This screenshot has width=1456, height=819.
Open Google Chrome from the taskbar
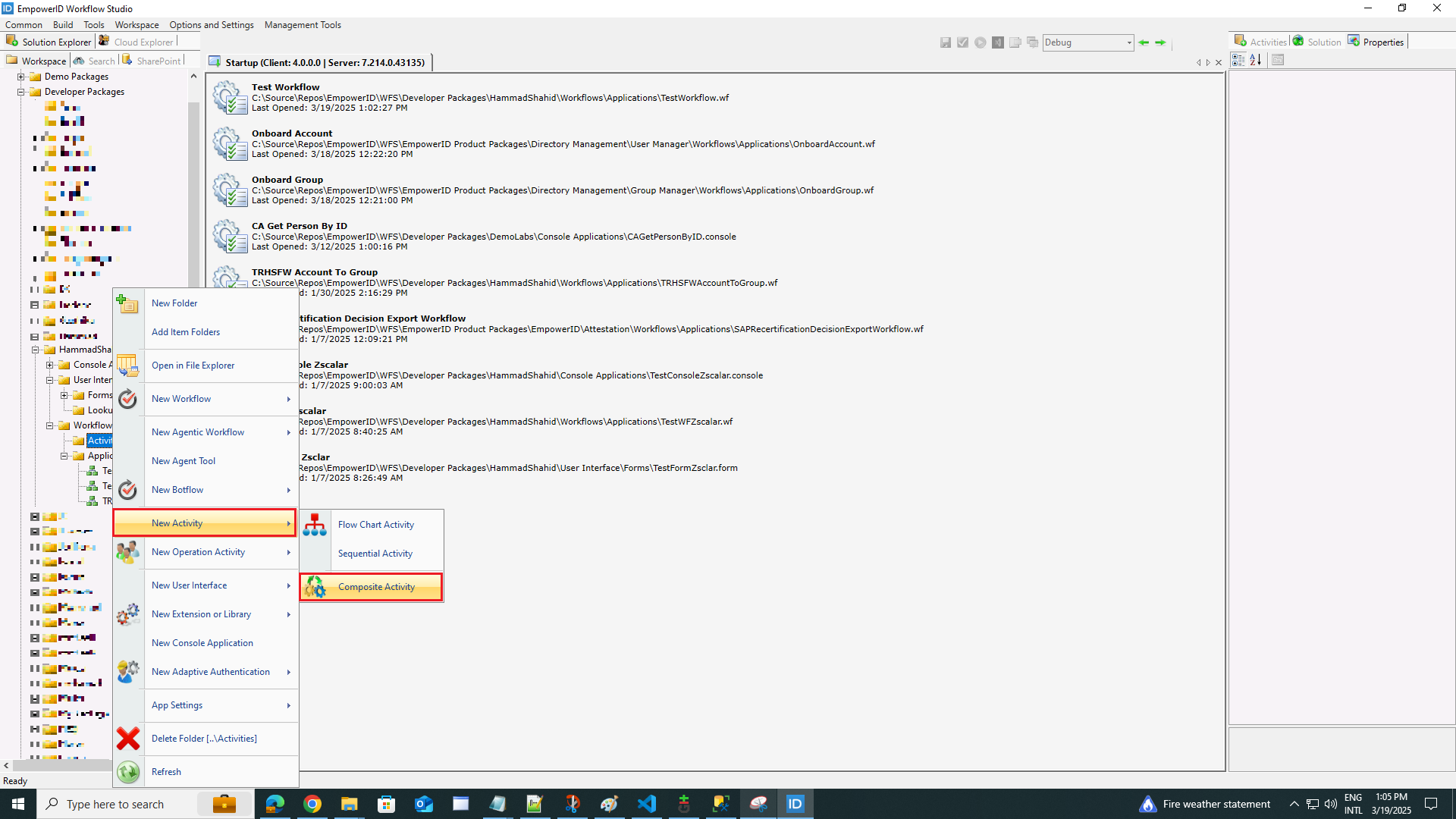[312, 804]
